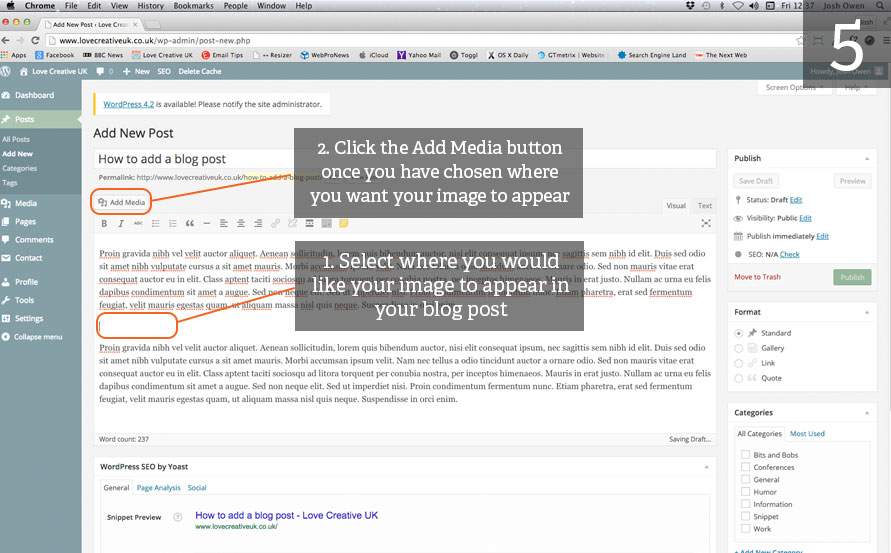Open the Most Used categories tab
The width and height of the screenshot is (891, 553).
coord(807,434)
